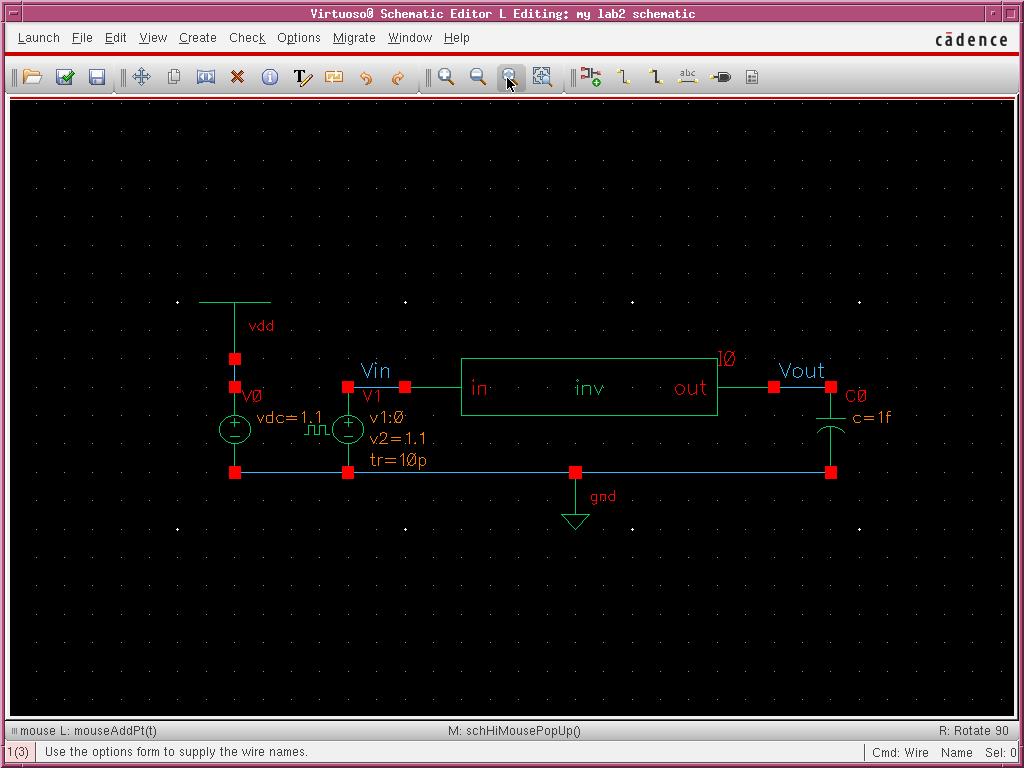Image resolution: width=1024 pixels, height=768 pixels.
Task: Open the Options menu
Action: [298, 38]
